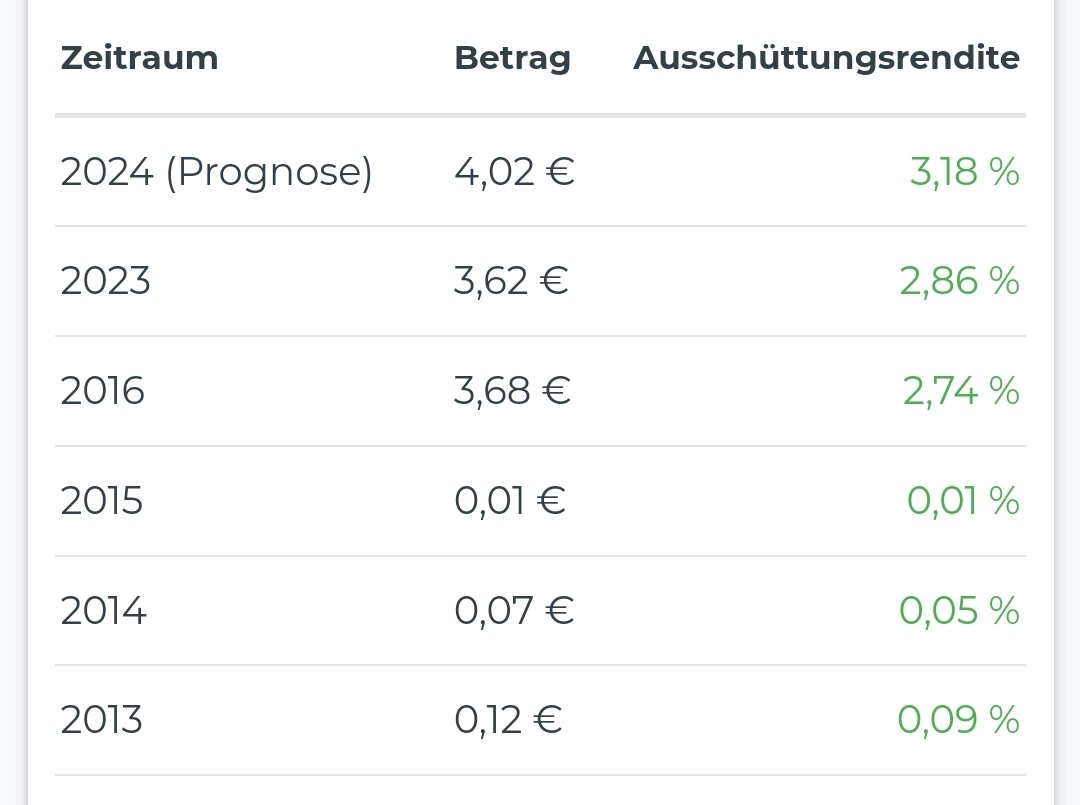The height and width of the screenshot is (805, 1080).
Task: Select the 2014 row label
Action: tap(103, 610)
